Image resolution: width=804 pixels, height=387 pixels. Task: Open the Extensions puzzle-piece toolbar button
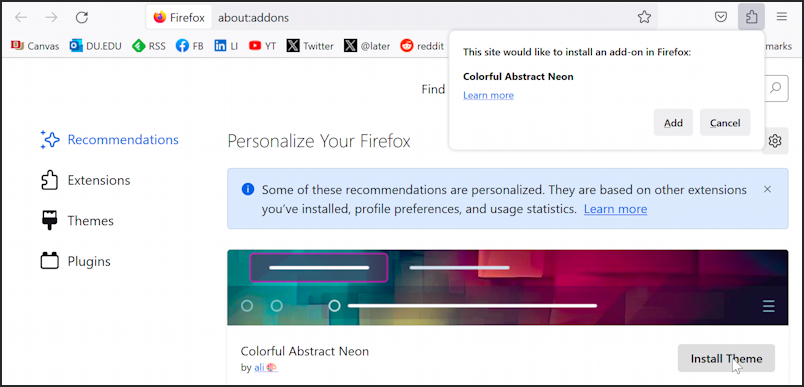point(751,17)
